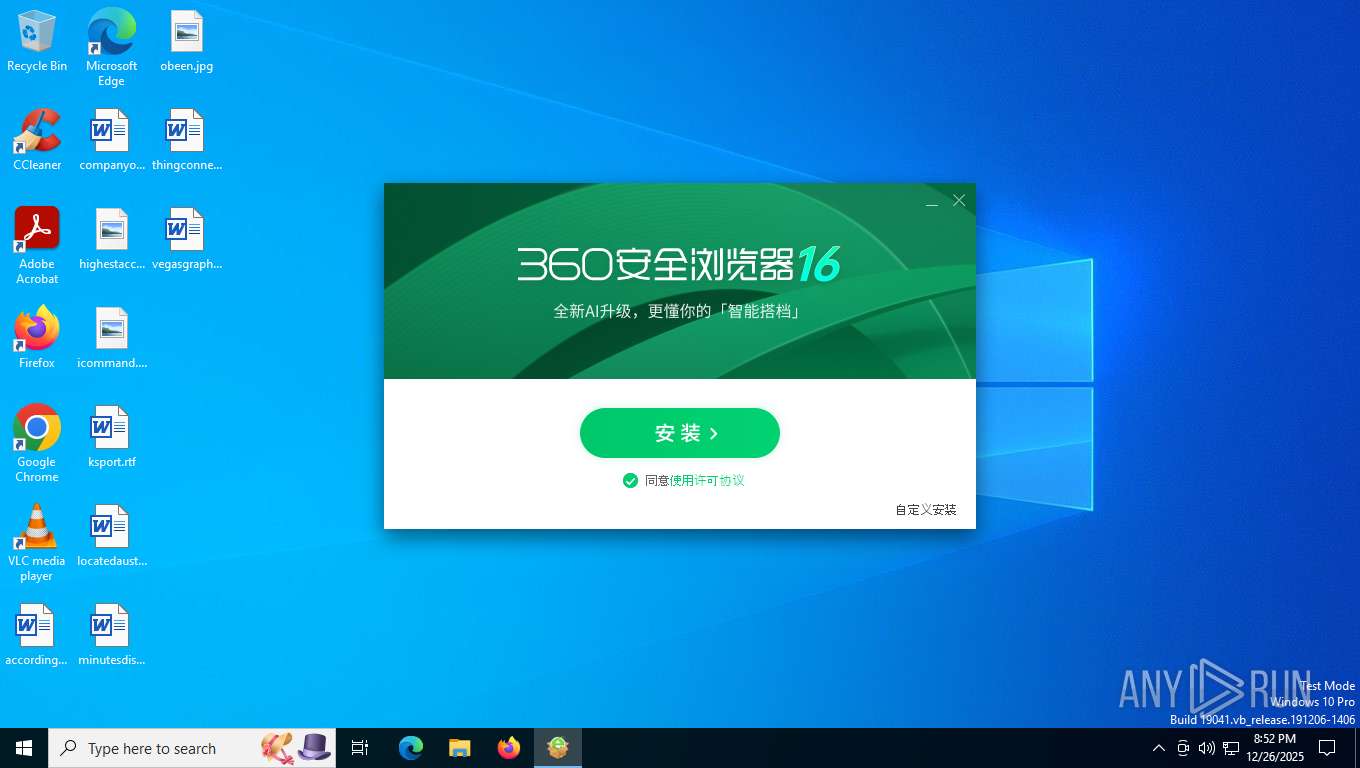The width and height of the screenshot is (1360, 768).
Task: Select the Firefox desktop shortcut
Action: [37, 338]
